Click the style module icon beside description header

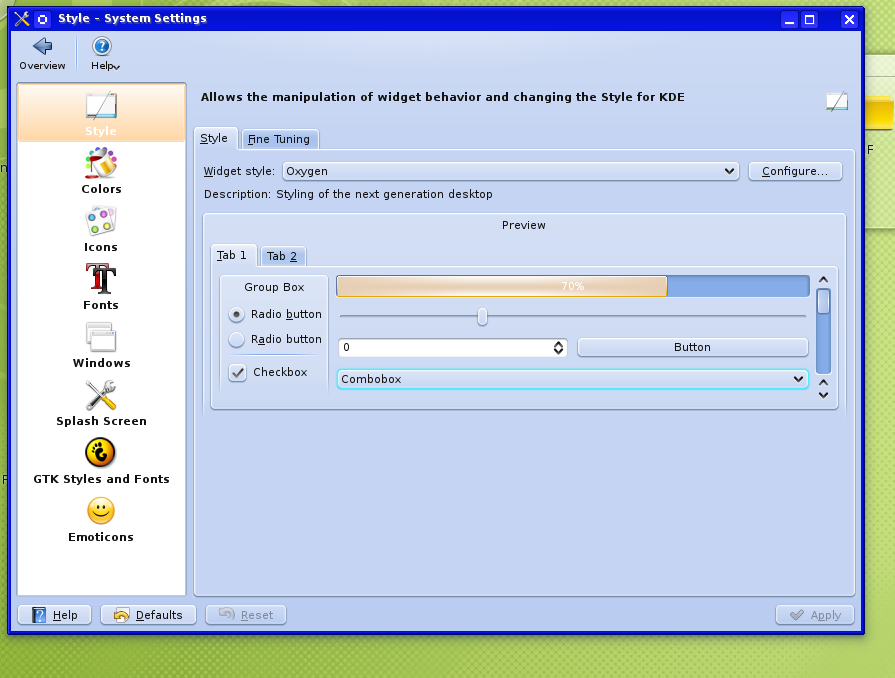837,102
